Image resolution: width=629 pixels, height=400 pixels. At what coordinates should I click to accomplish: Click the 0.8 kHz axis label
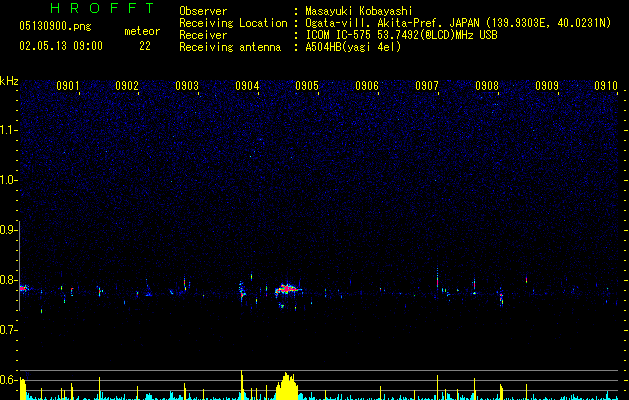tap(8, 280)
